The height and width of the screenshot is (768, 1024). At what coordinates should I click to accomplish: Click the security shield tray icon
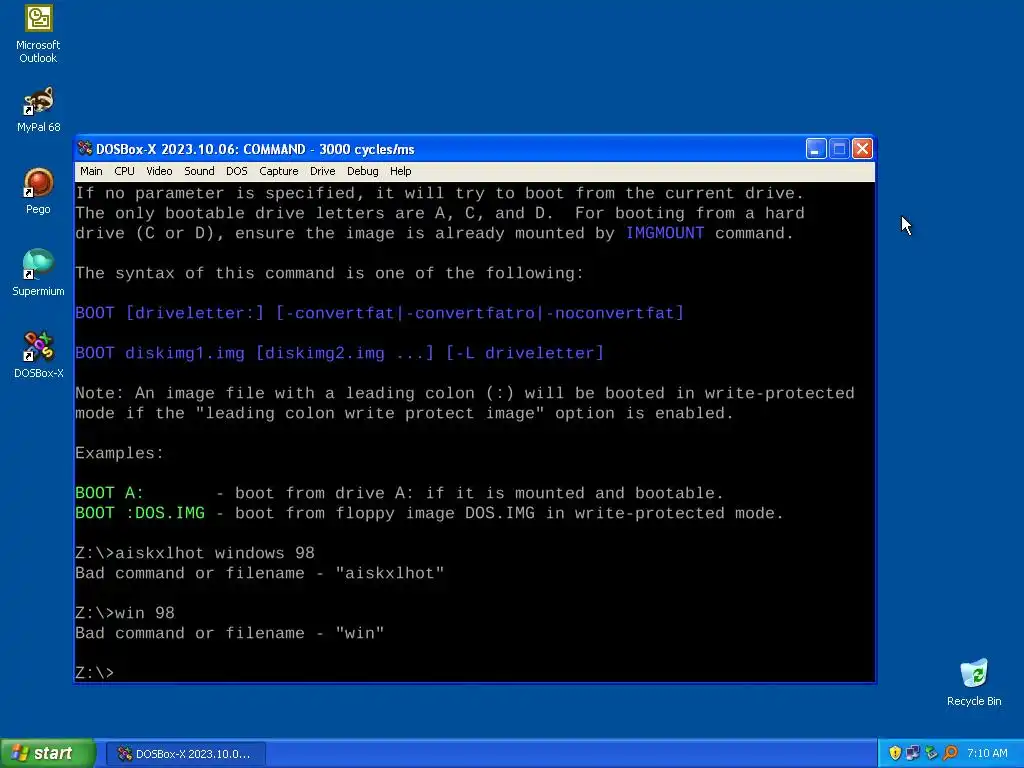click(x=895, y=753)
